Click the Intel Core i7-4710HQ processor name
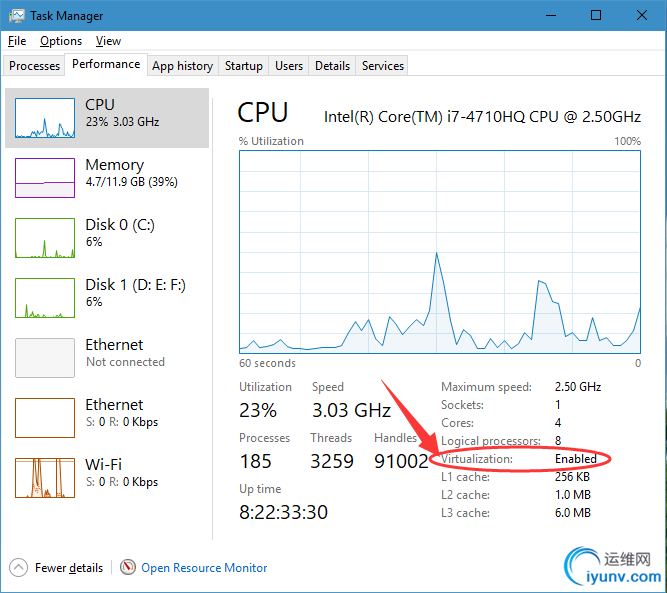The height and width of the screenshot is (593, 667). (x=482, y=117)
